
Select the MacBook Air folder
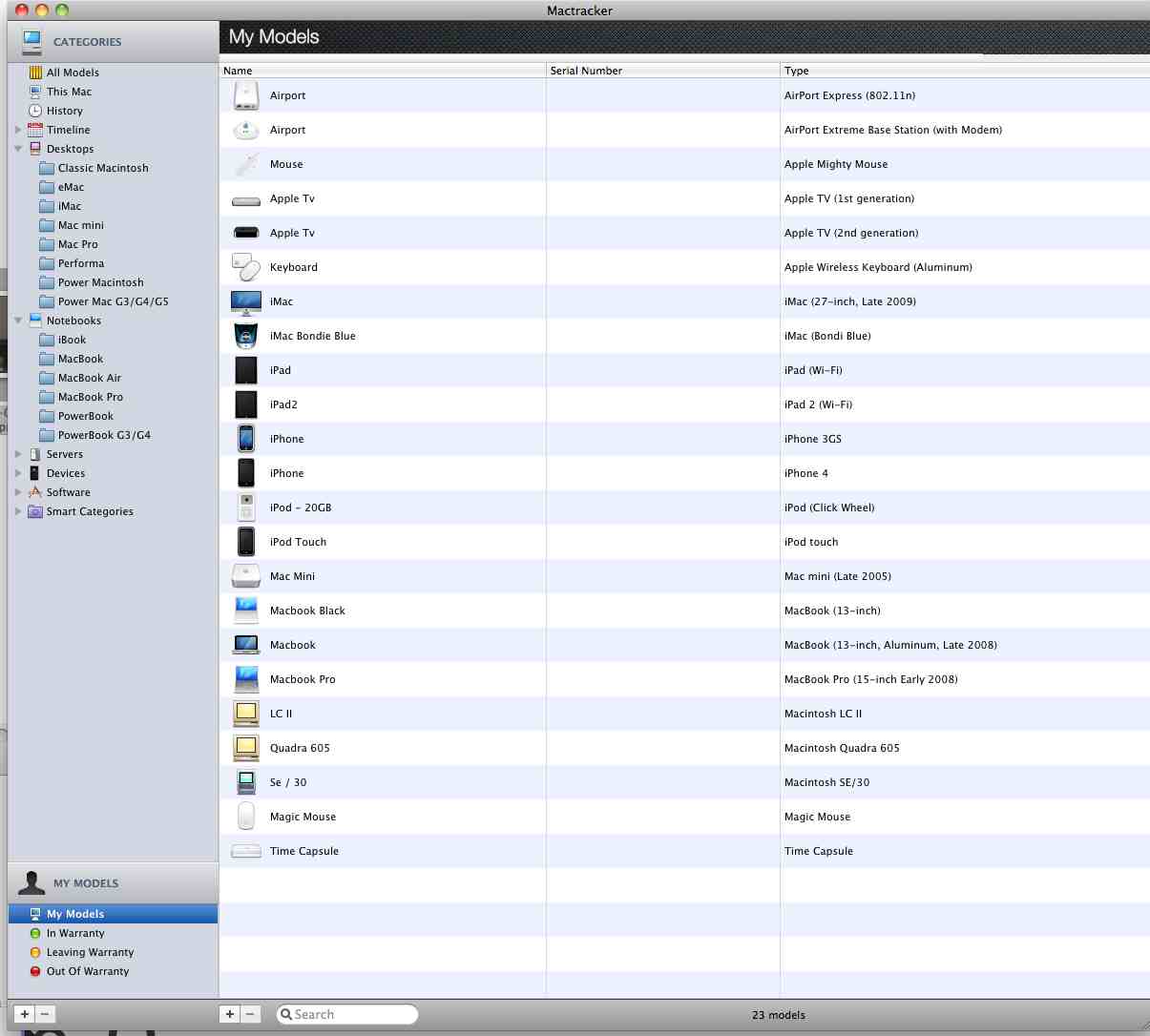(x=89, y=378)
